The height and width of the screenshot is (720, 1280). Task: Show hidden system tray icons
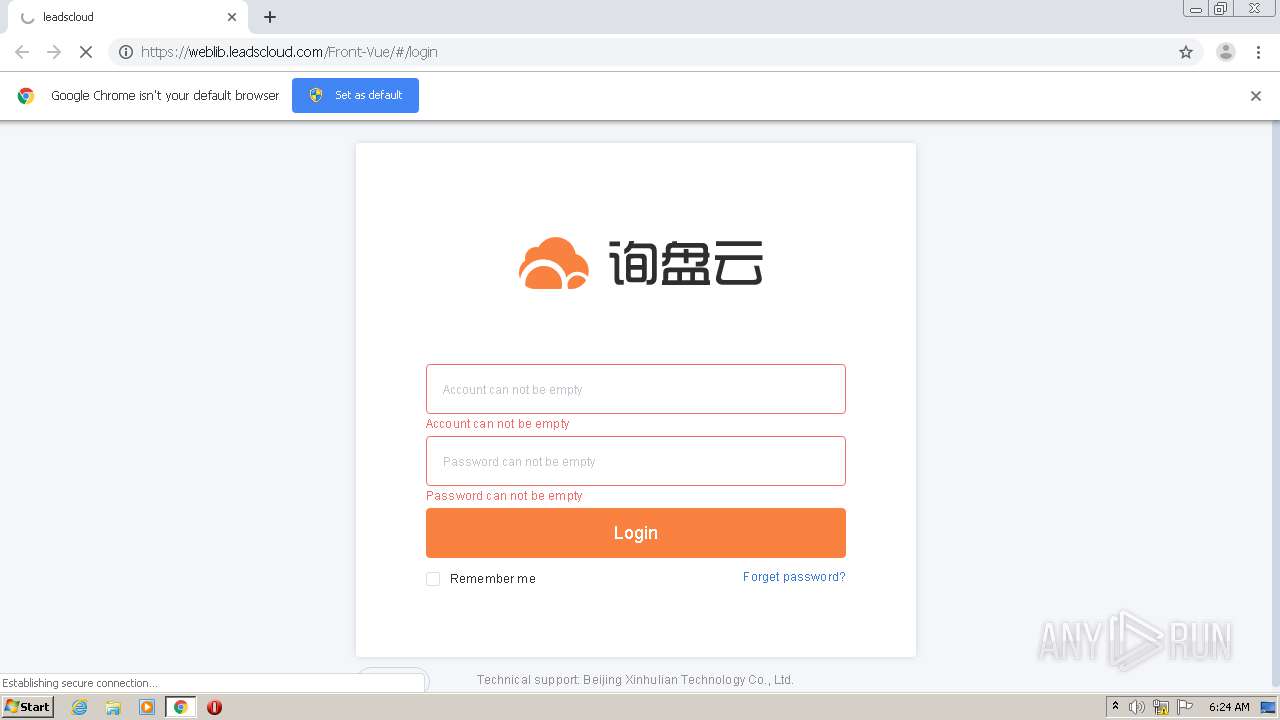[x=1115, y=707]
